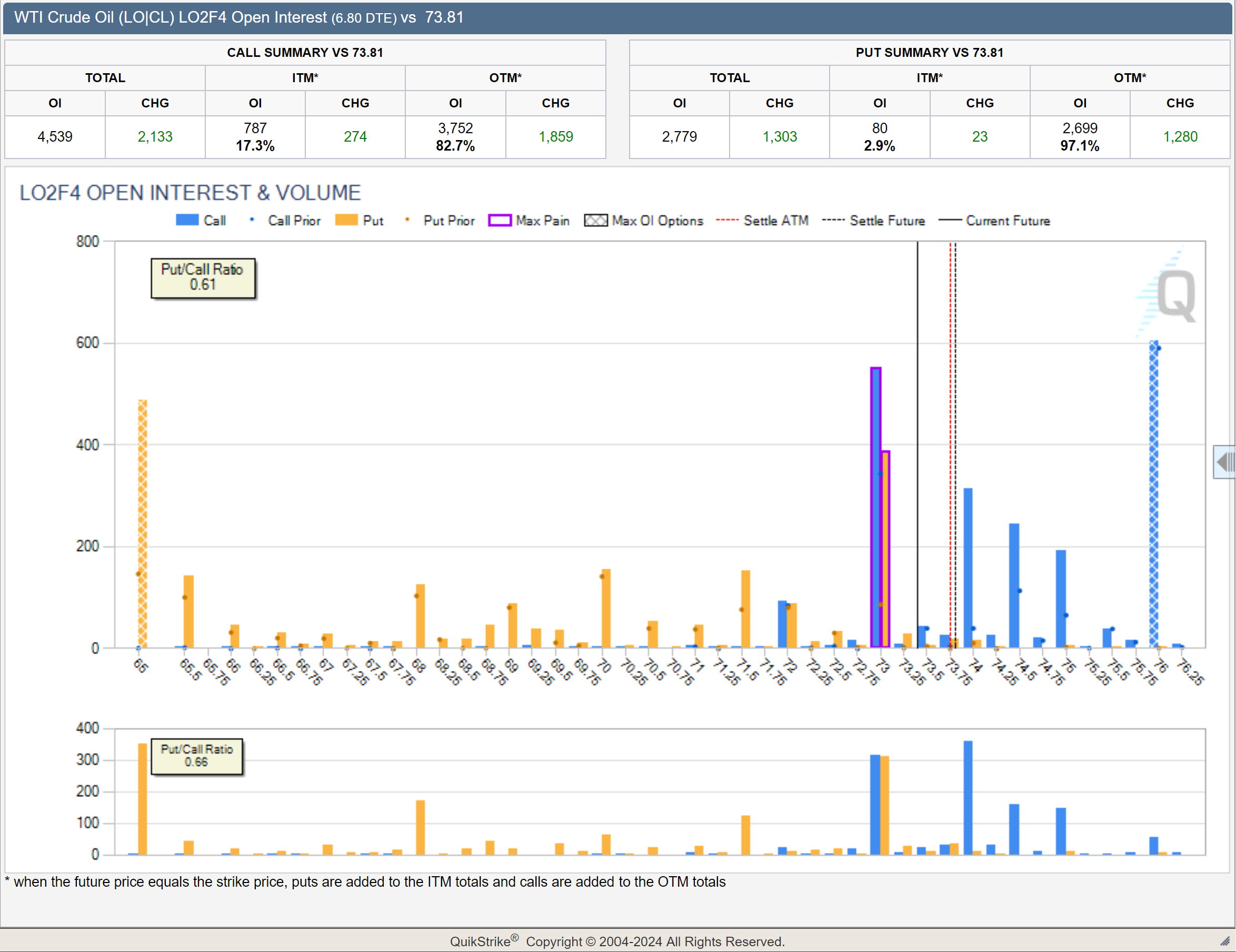1236x952 pixels.
Task: Expand the collapsed side panel arrow
Action: point(1224,462)
